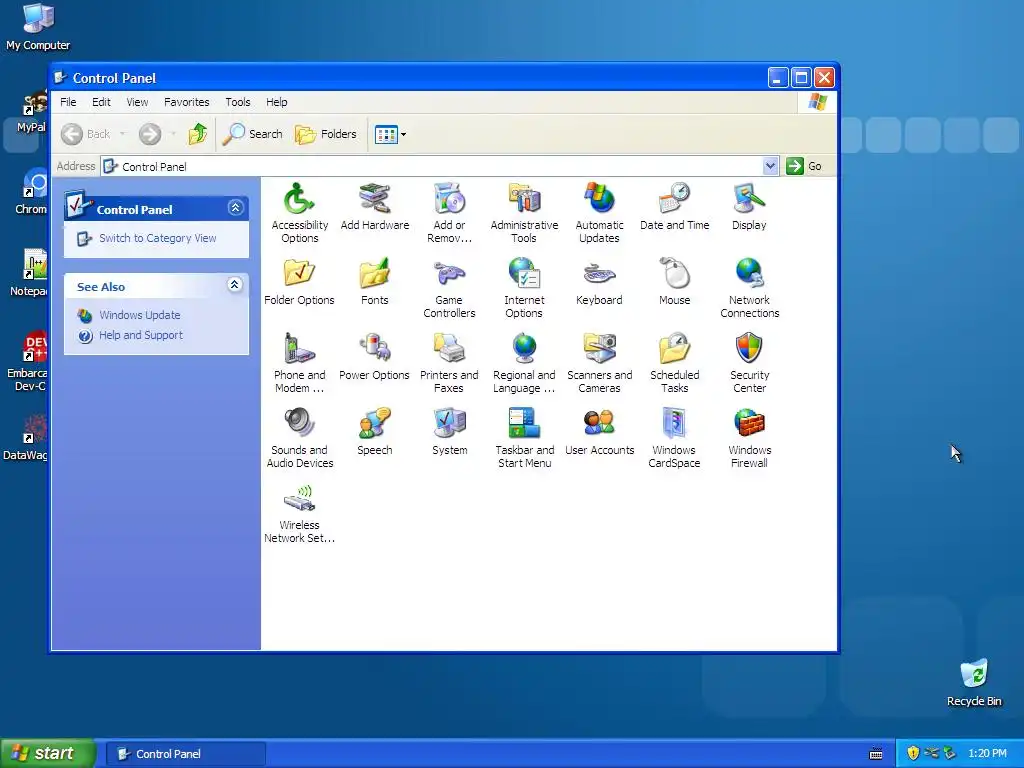Select the Embarcadero Dev-C++ desktop shortcut
1024x768 pixels.
point(27,360)
